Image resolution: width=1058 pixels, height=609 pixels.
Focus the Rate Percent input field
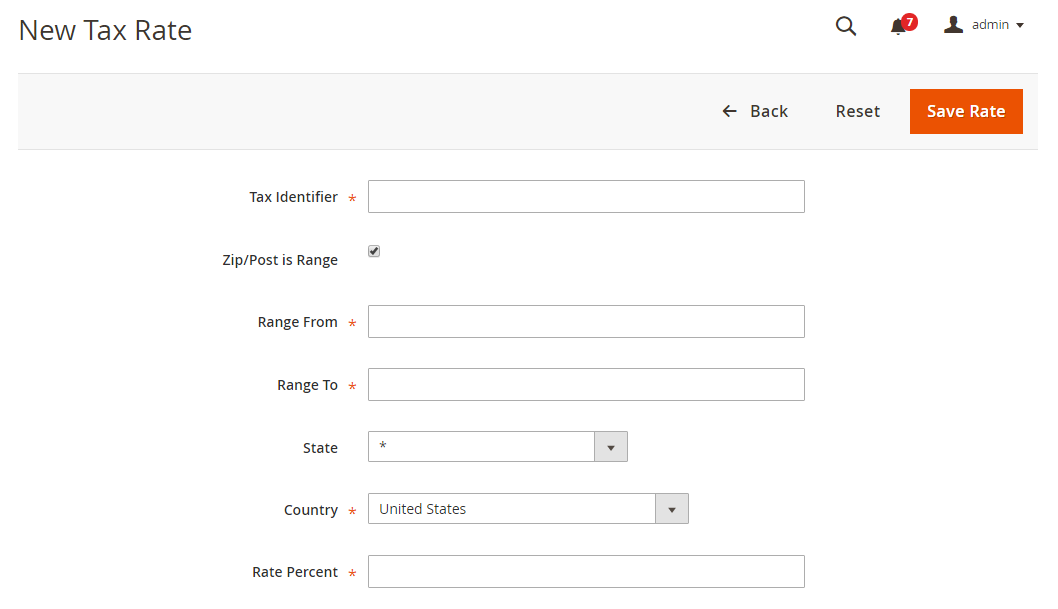pos(586,572)
